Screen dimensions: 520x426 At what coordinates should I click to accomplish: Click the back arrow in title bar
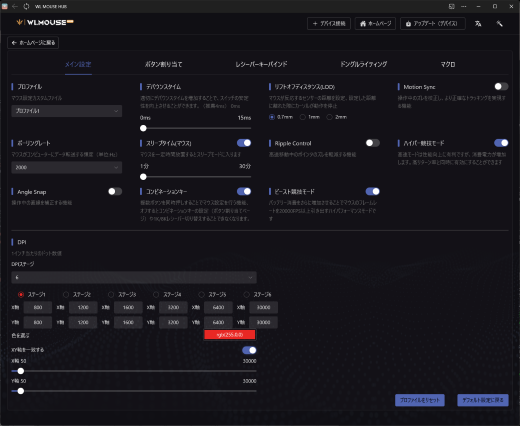point(15,6)
